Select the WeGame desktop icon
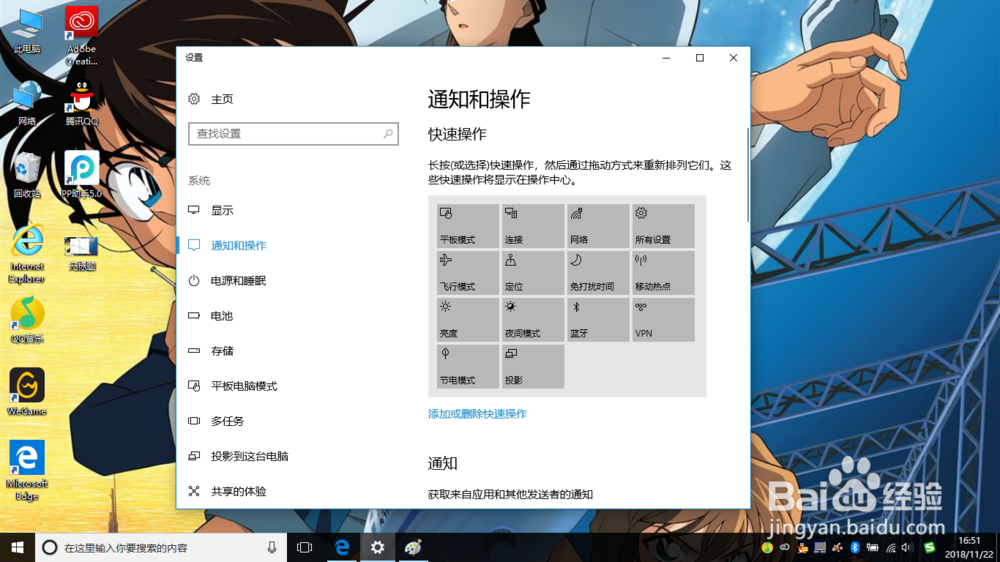 point(27,392)
